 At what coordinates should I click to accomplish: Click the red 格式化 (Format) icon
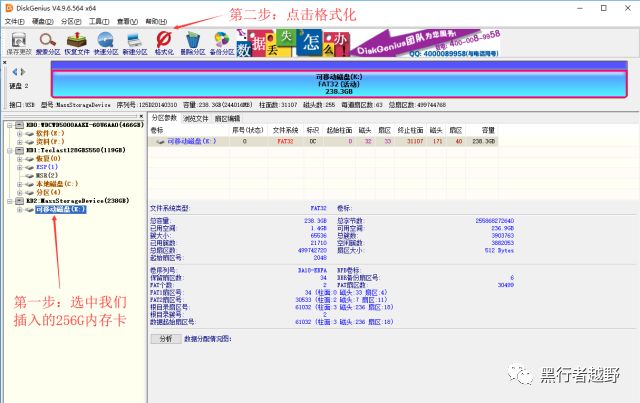tap(164, 41)
